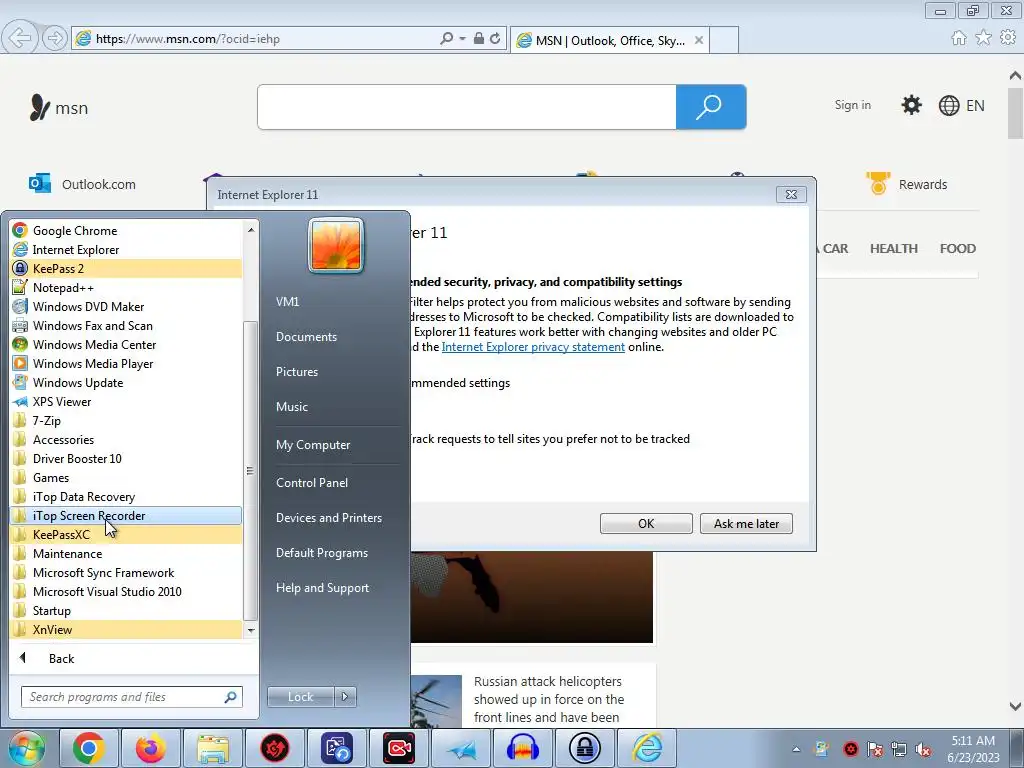
Task: Click Ask me later button
Action: click(746, 524)
